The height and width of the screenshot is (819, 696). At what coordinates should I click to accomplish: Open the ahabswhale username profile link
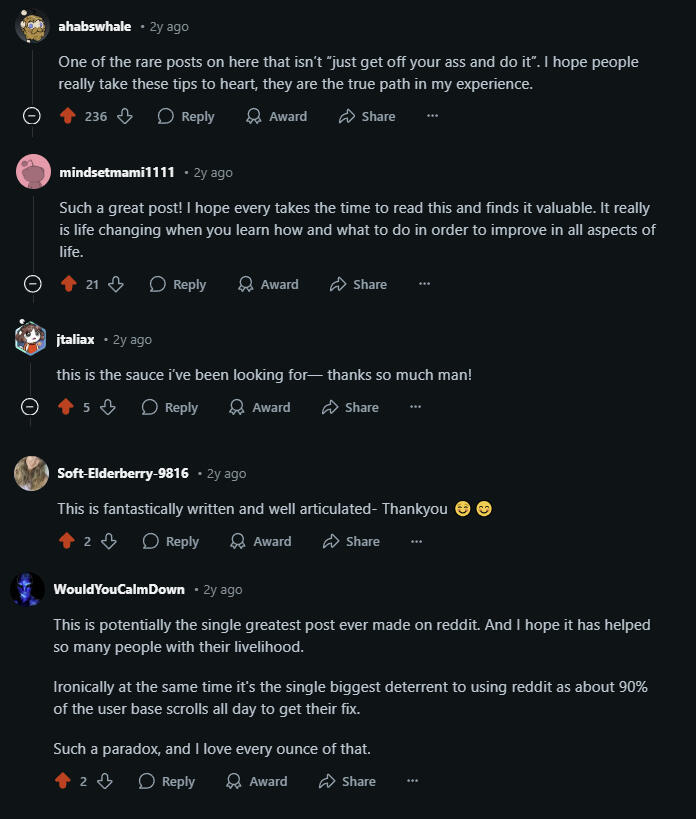click(94, 26)
